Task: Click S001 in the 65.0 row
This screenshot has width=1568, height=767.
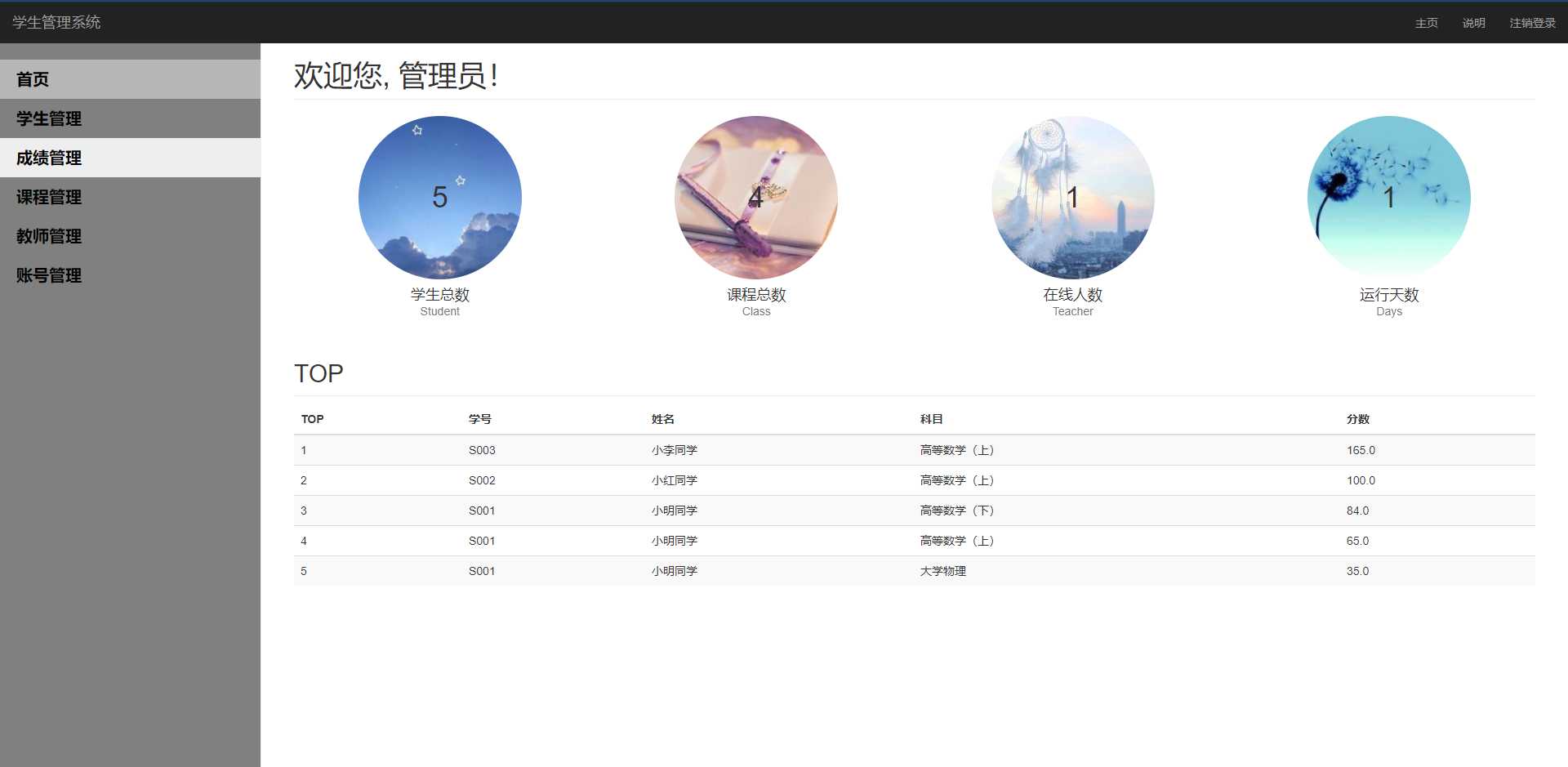Action: [x=482, y=541]
